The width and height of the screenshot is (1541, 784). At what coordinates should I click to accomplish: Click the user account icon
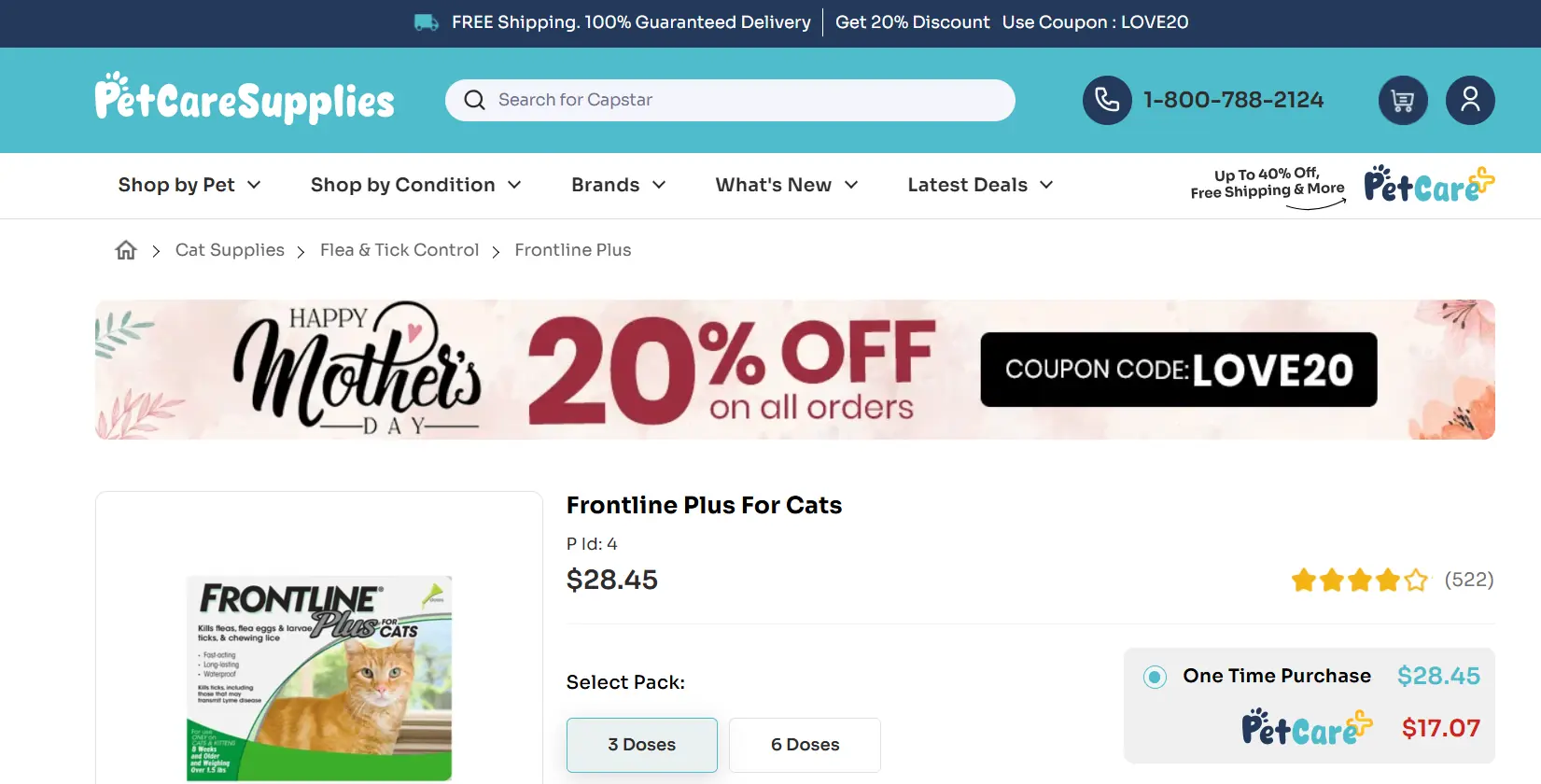(1470, 100)
